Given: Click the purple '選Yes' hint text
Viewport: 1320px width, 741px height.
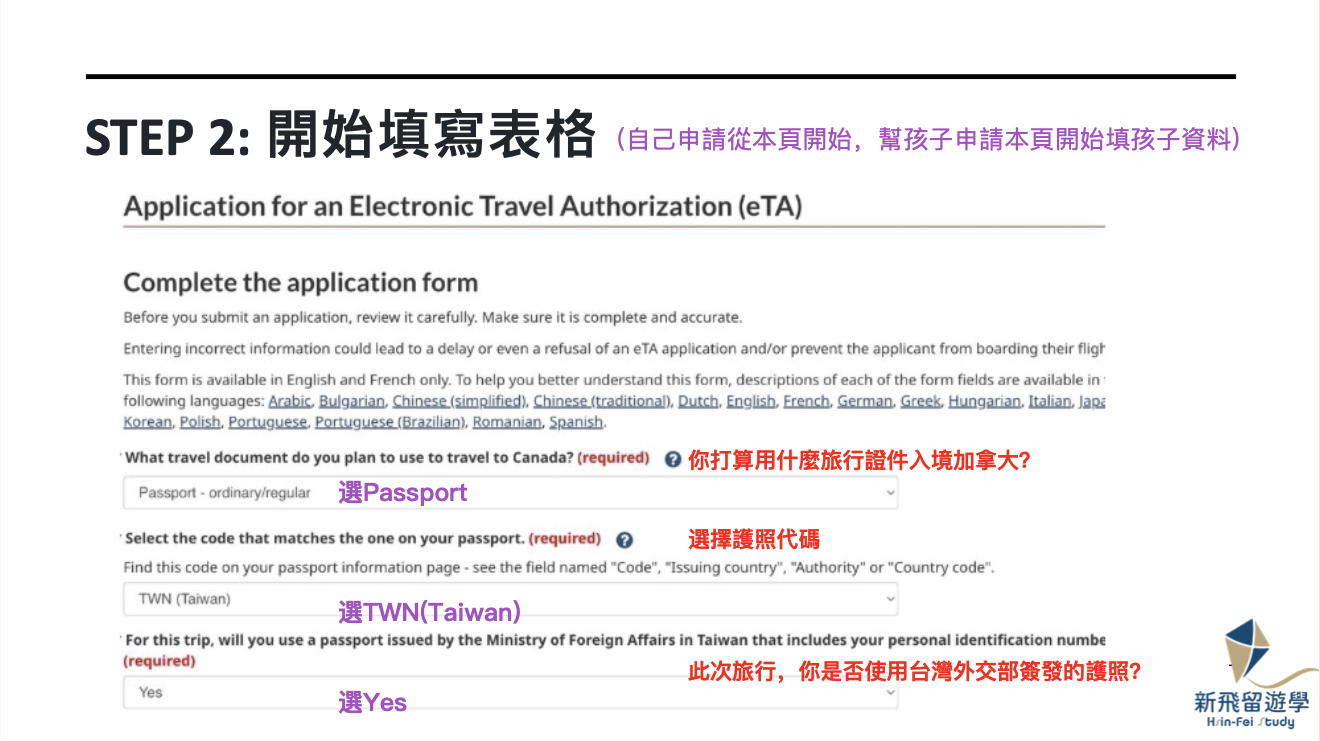Looking at the screenshot, I should click(x=373, y=703).
